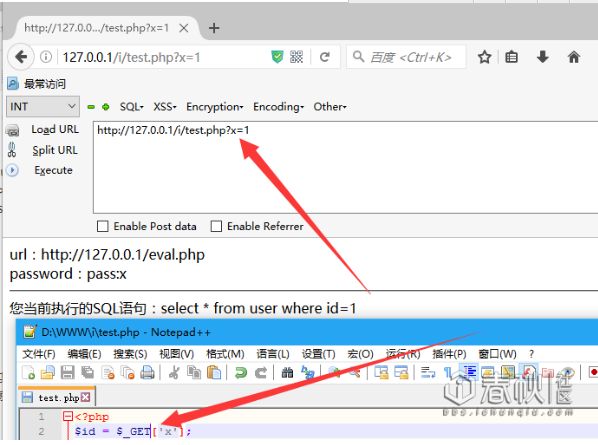Click the browser address bar URL
598x445 pixels.
[131, 57]
